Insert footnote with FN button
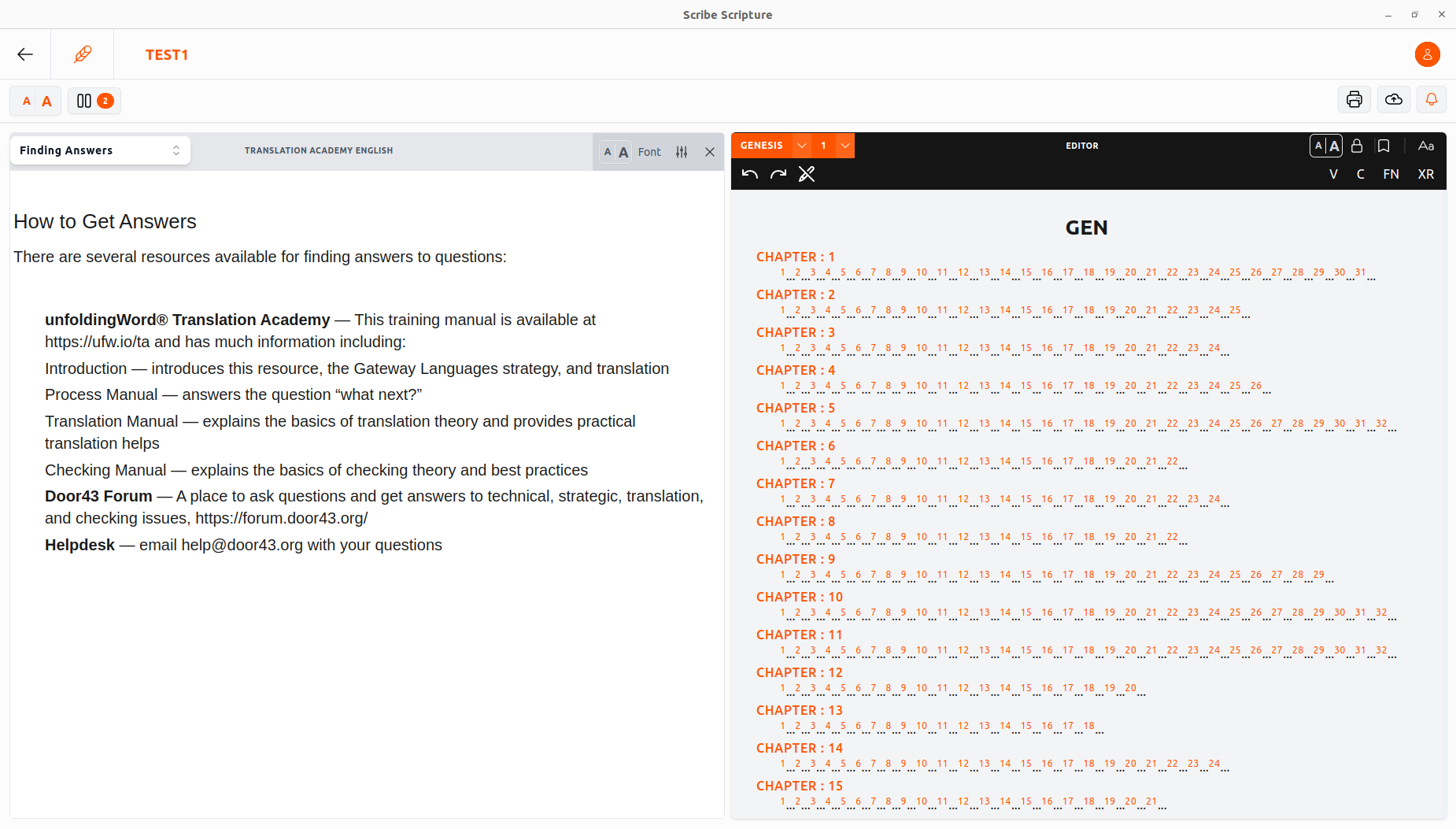The width and height of the screenshot is (1456, 829). (x=1391, y=174)
